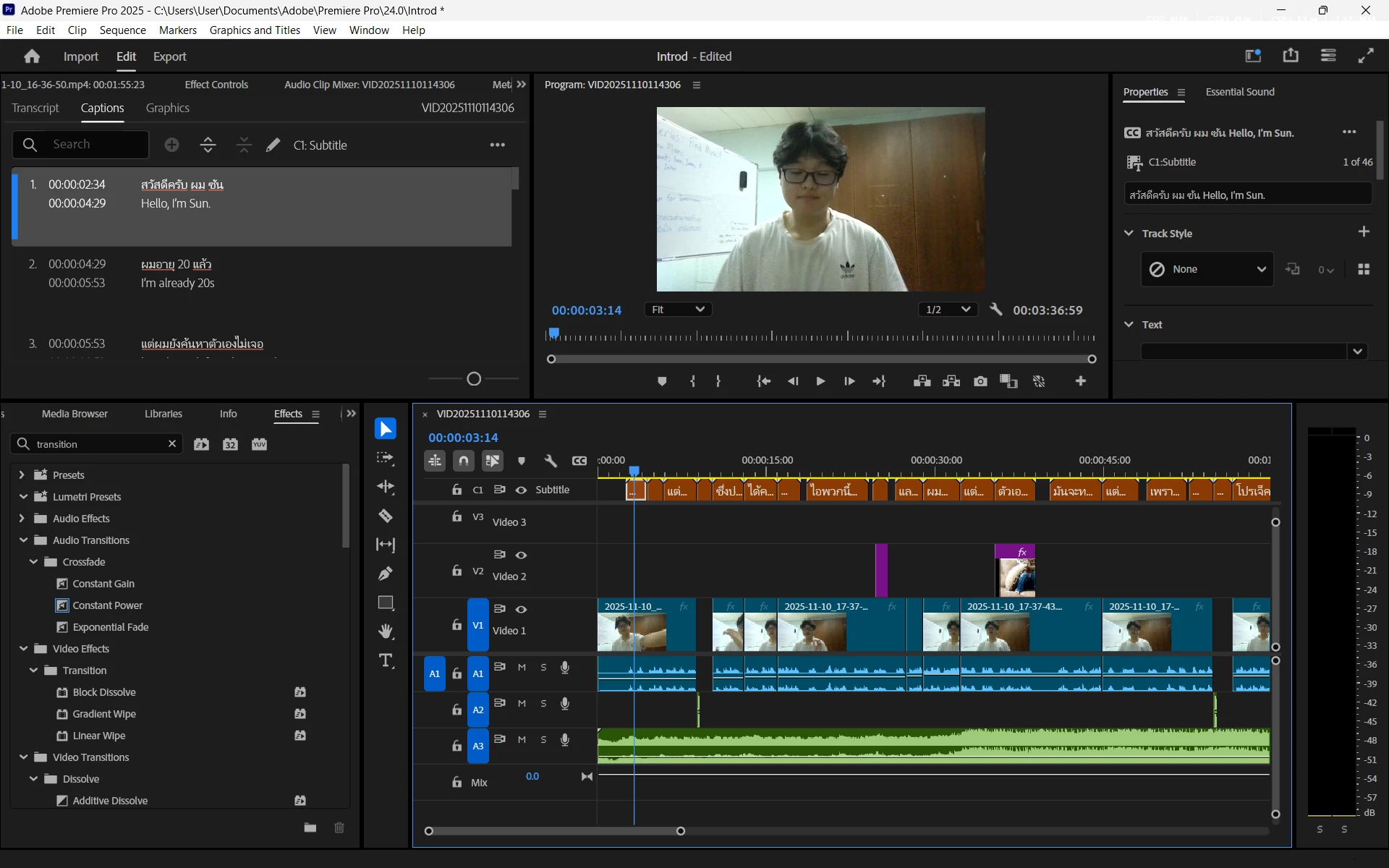Select the Razor tool
This screenshot has height=868, width=1389.
point(386,516)
